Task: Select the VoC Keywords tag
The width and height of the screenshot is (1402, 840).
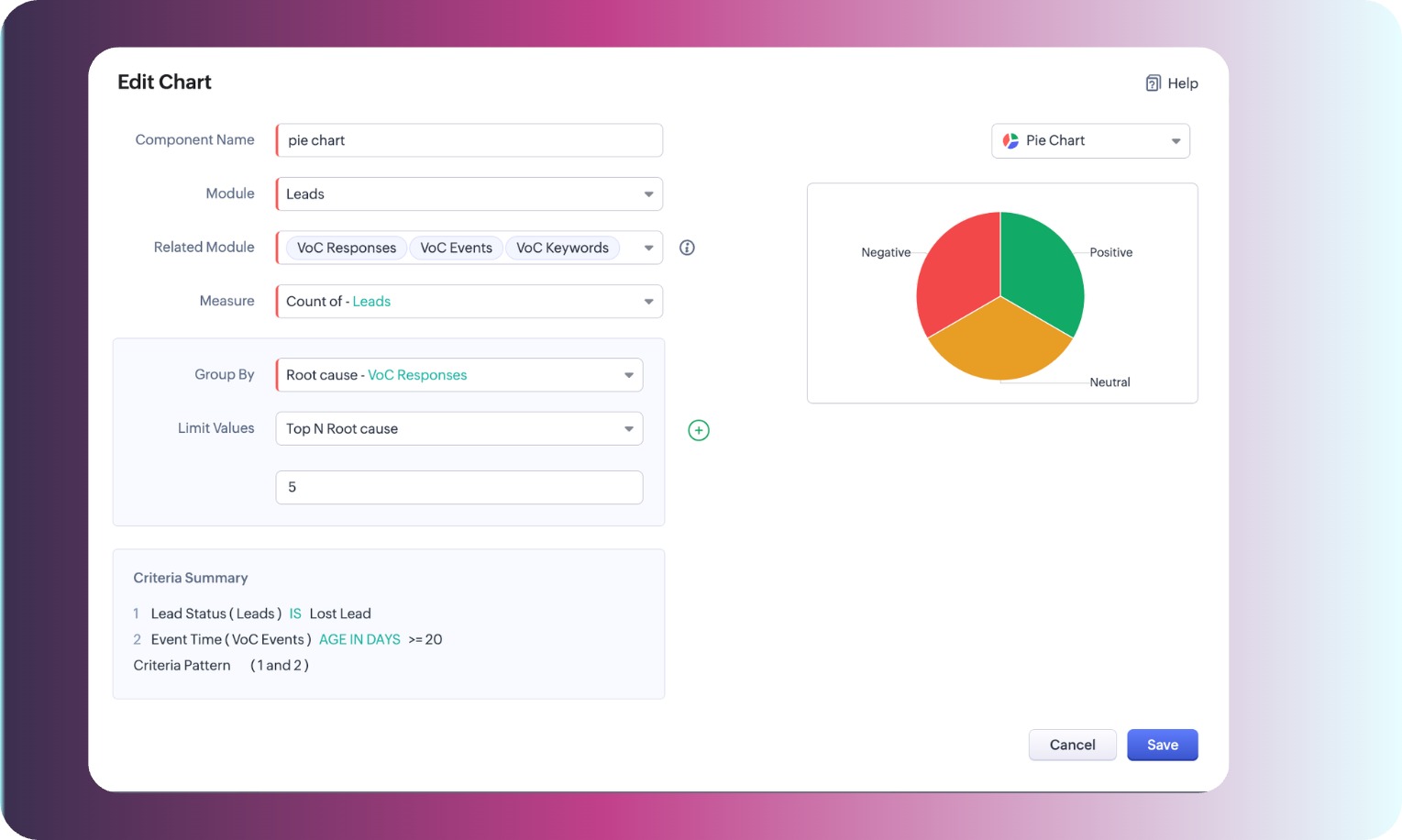Action: (562, 248)
